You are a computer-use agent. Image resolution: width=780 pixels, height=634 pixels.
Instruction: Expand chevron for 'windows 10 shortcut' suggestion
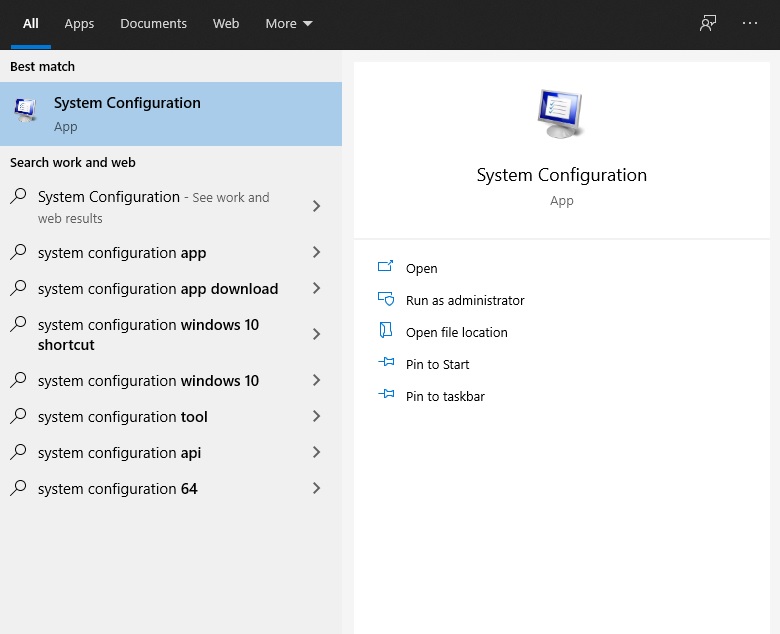pyautogui.click(x=316, y=334)
